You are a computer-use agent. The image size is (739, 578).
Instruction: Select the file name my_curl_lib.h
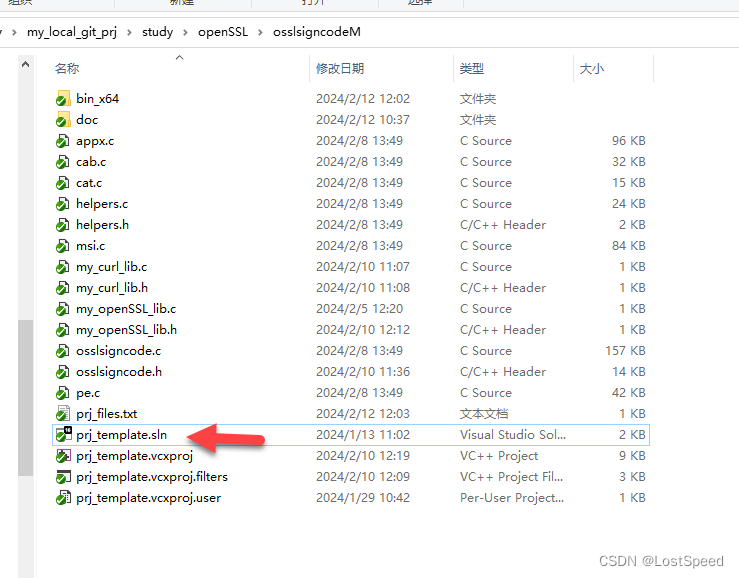pos(112,288)
